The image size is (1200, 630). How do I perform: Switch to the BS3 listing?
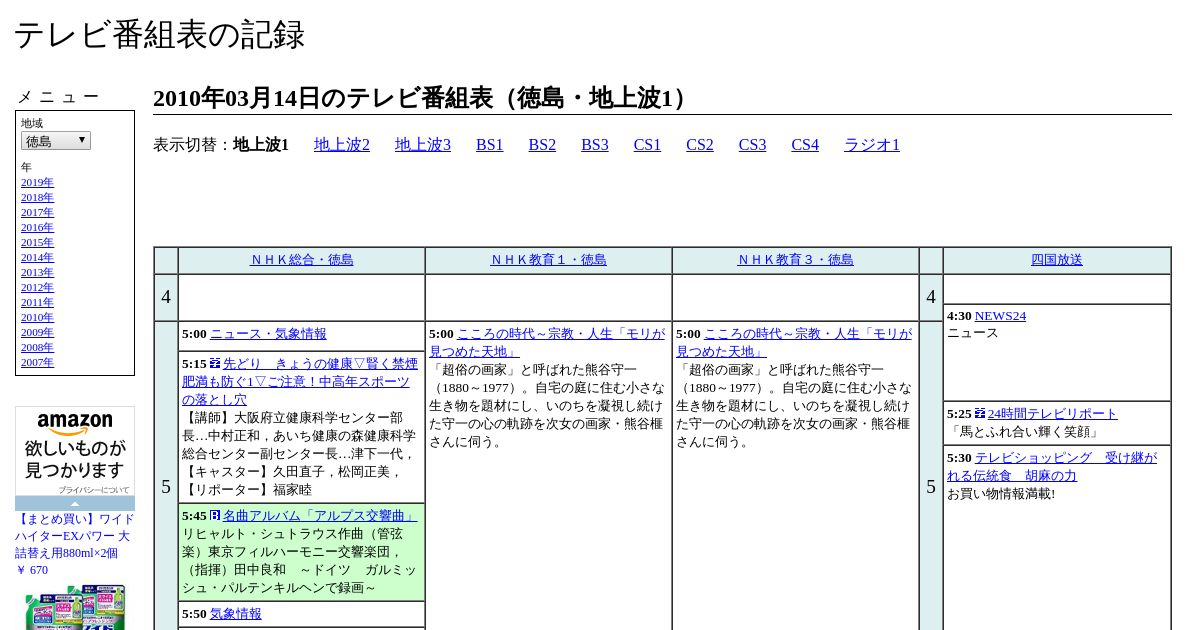pos(595,145)
